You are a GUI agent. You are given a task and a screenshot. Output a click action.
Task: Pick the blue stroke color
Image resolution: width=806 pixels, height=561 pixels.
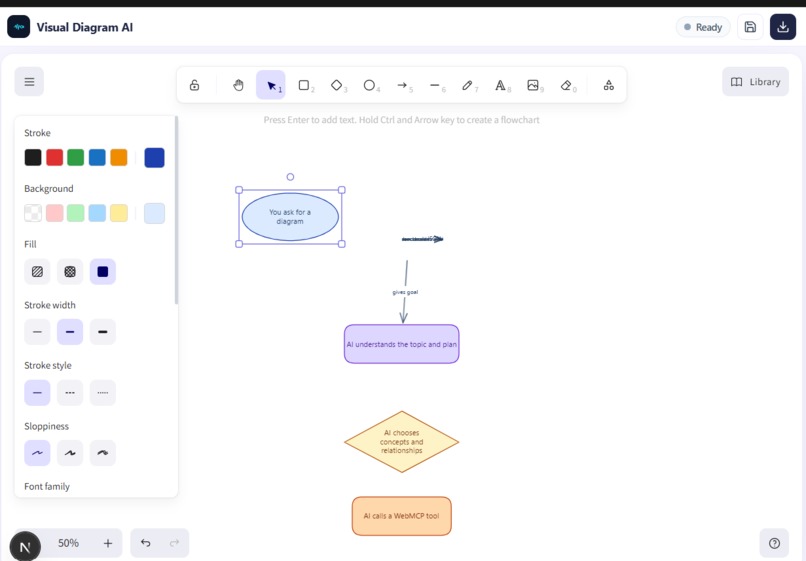pos(97,157)
